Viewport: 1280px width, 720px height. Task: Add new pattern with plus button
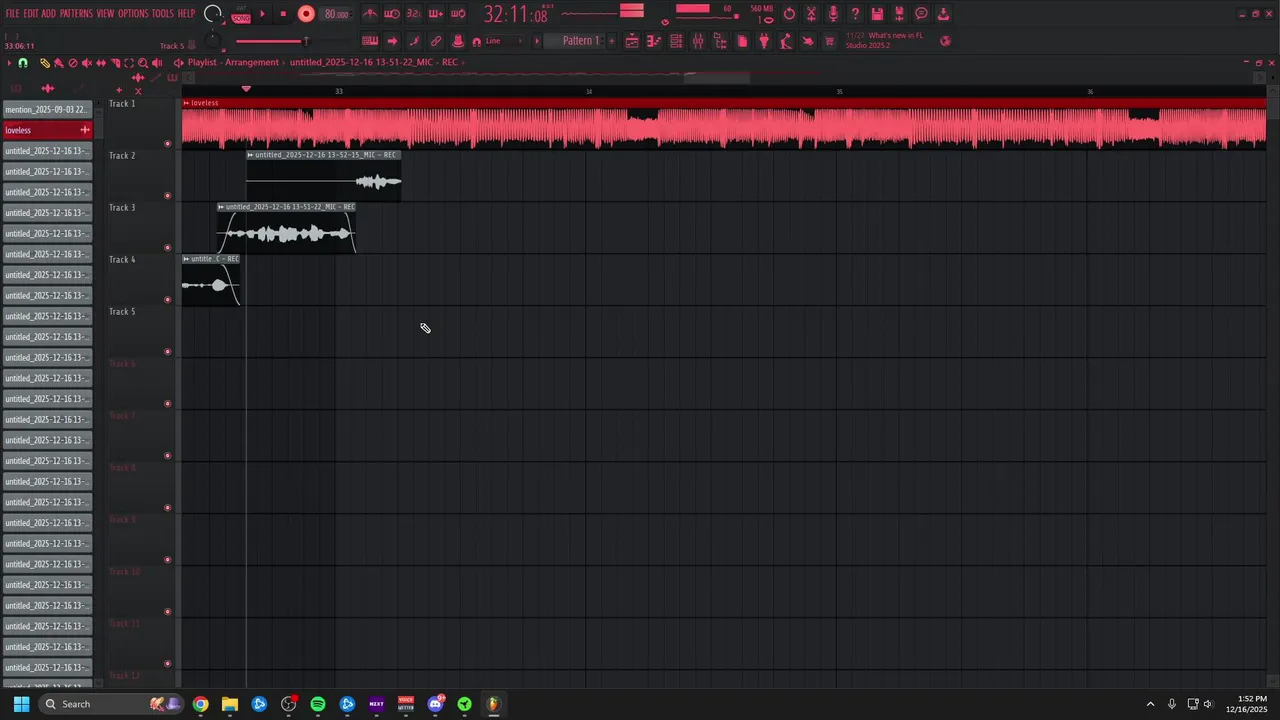[x=611, y=41]
